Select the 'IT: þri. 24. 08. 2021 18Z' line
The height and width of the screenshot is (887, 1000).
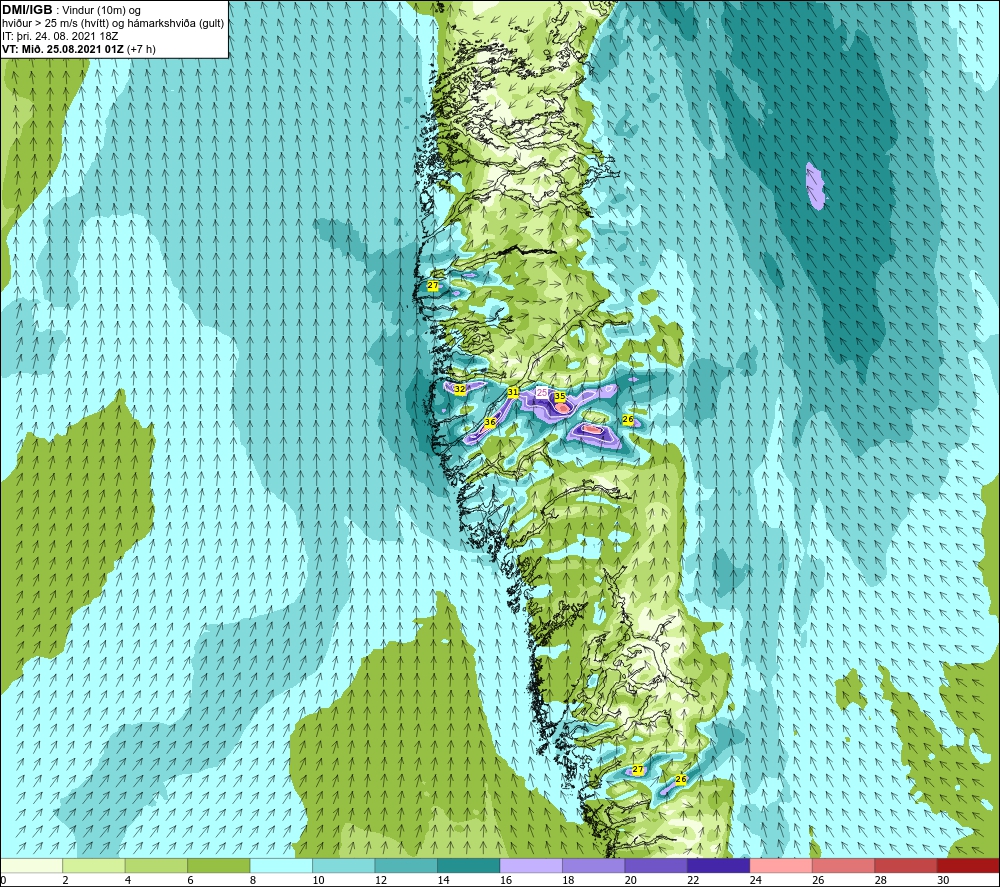point(60,36)
